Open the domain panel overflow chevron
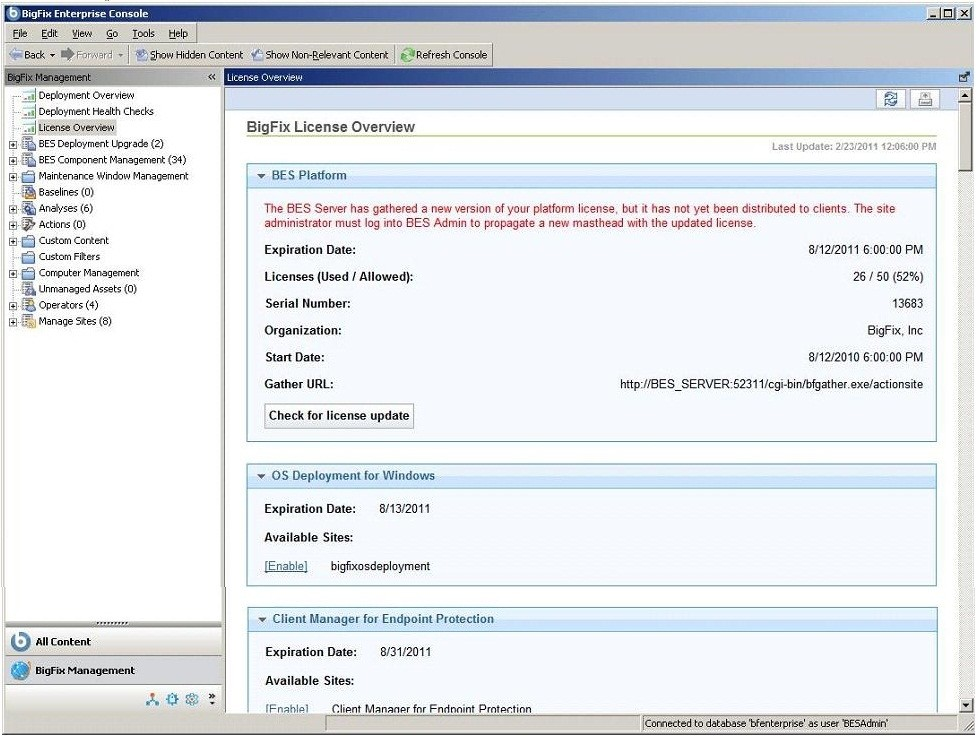 pos(212,699)
